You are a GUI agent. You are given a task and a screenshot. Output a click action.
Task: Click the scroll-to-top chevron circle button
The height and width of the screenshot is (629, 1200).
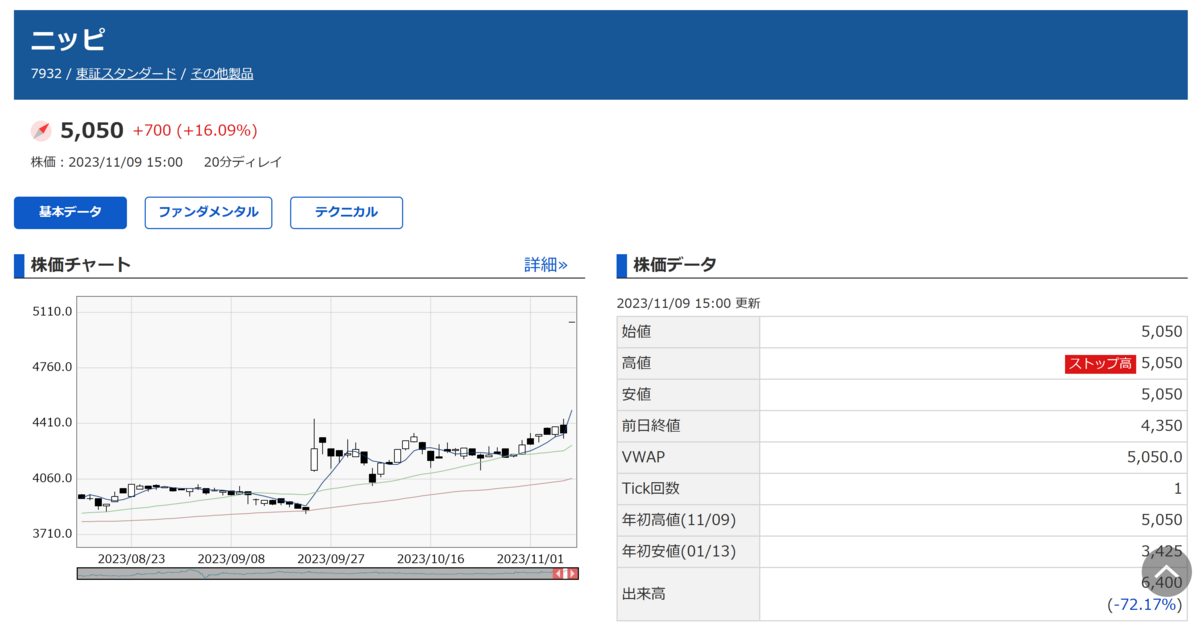[1166, 574]
